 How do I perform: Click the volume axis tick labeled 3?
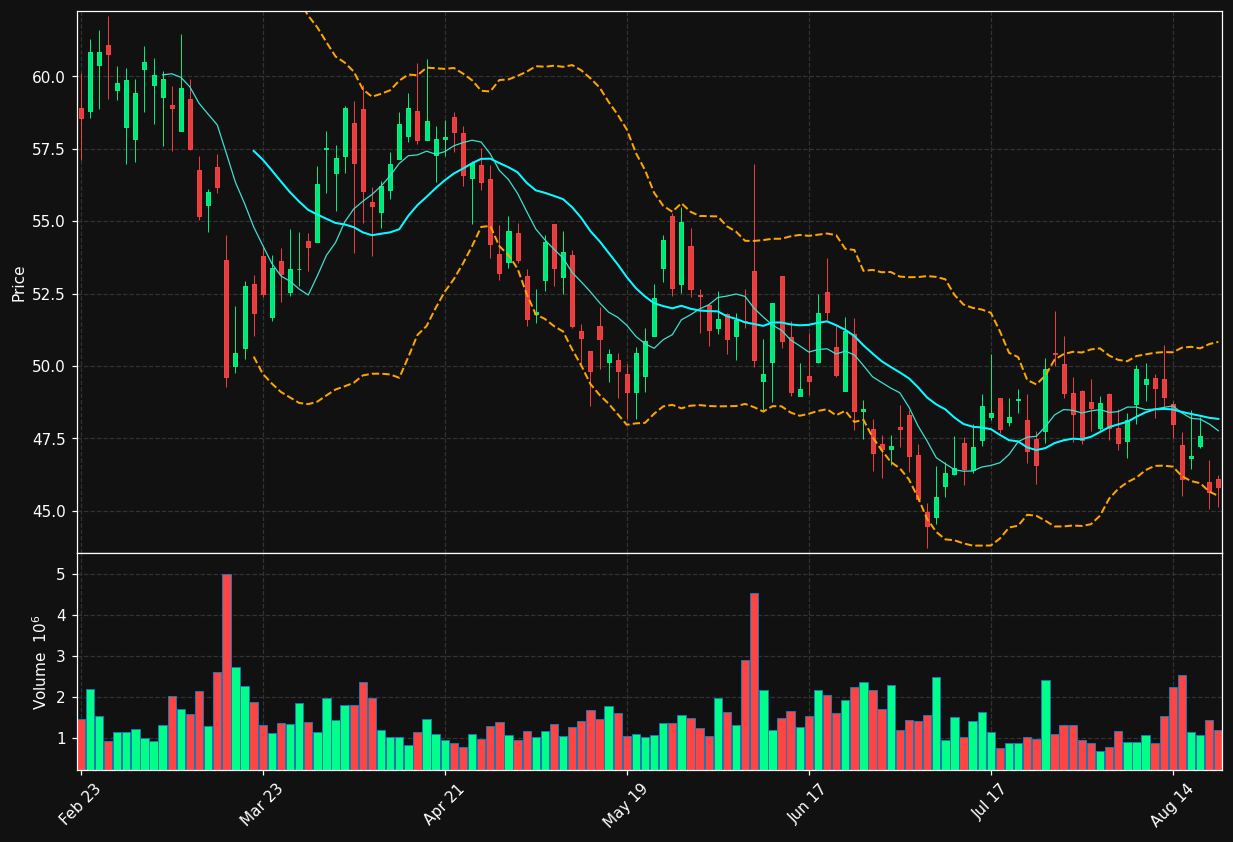click(60, 657)
